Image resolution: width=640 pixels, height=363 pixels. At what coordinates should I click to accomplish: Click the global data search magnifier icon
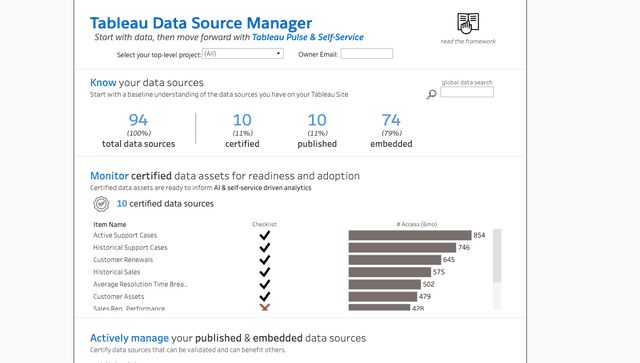431,95
